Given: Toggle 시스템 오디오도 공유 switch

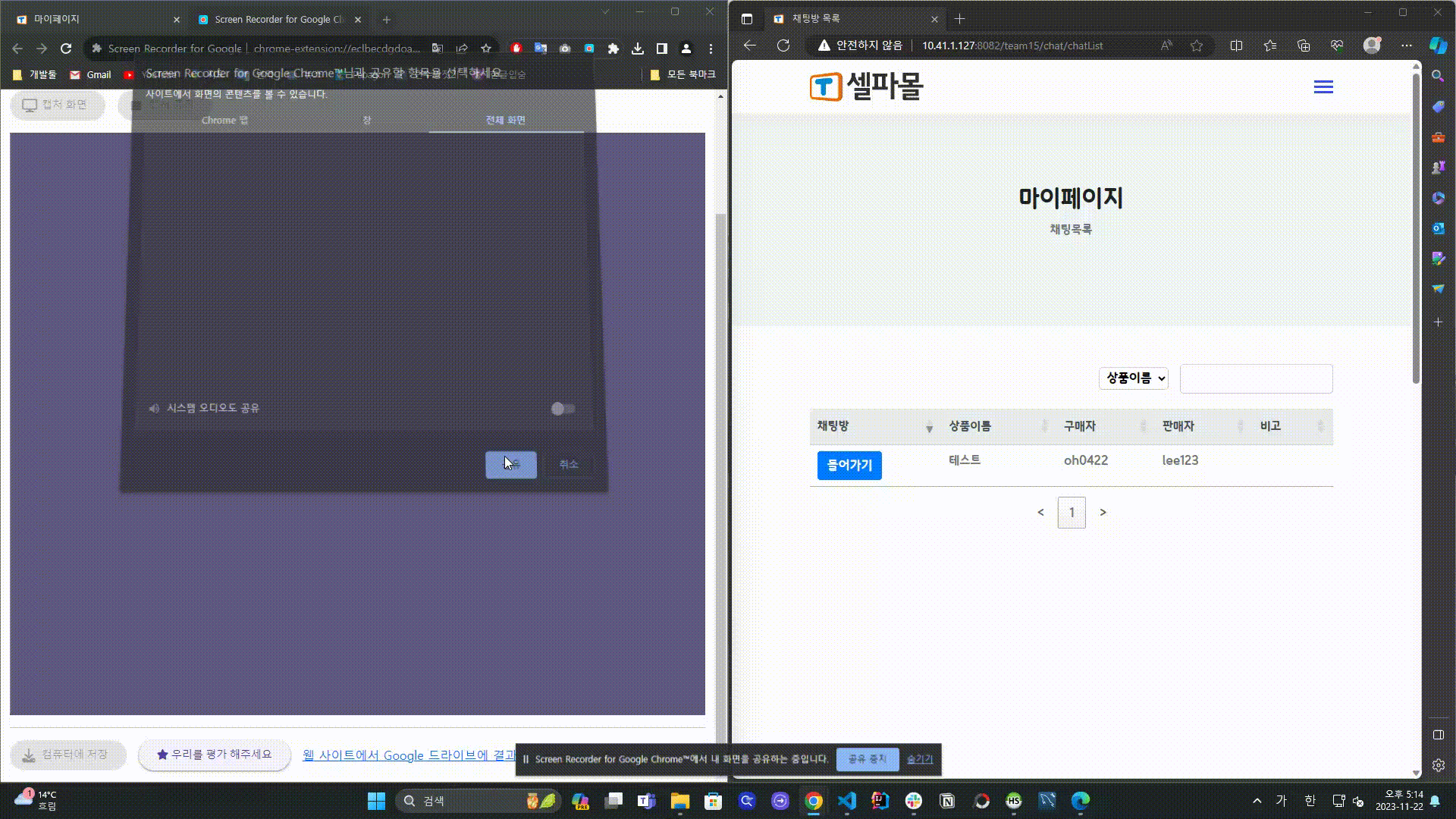Looking at the screenshot, I should [x=563, y=409].
